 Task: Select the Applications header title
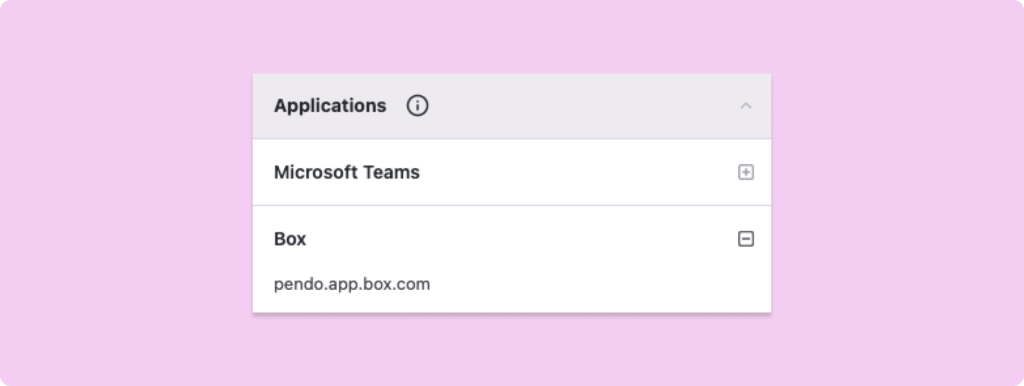point(330,106)
